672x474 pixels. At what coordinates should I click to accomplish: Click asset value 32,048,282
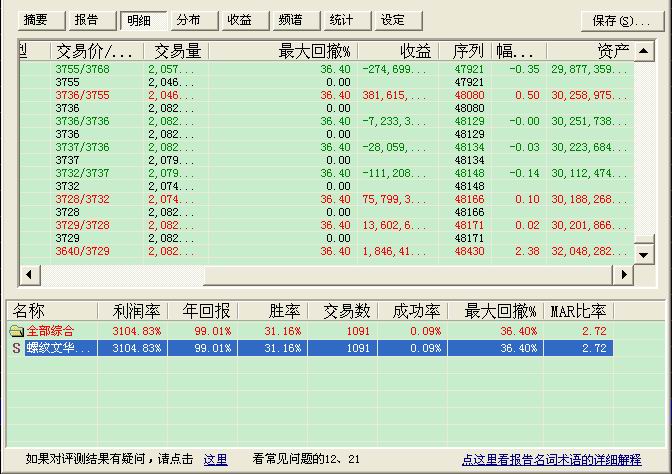click(589, 251)
